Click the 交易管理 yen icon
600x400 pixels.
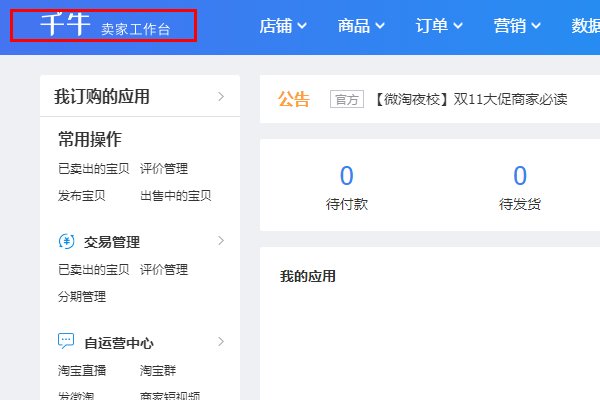(67, 242)
